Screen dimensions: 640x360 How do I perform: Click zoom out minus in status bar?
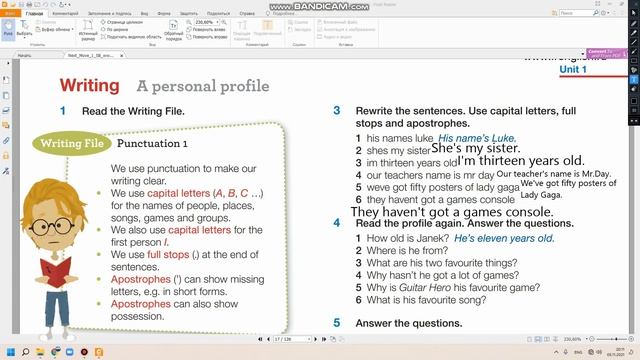[x=592, y=339]
